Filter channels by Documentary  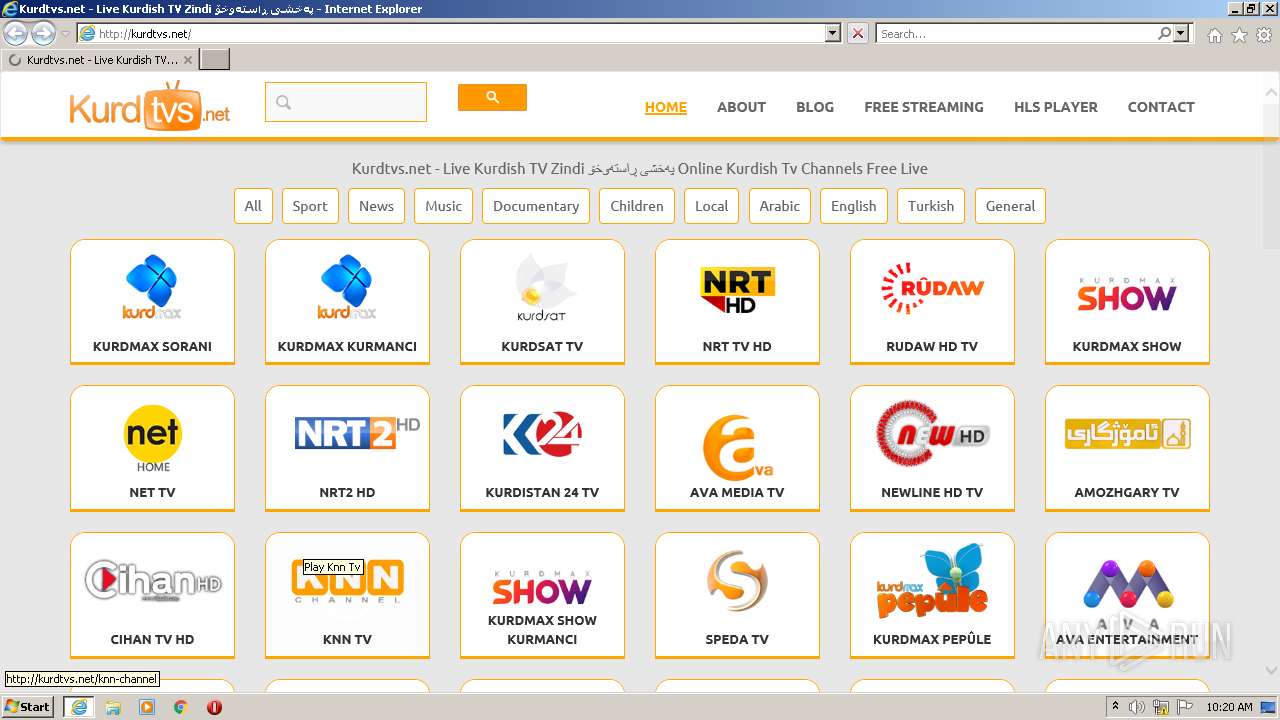536,206
